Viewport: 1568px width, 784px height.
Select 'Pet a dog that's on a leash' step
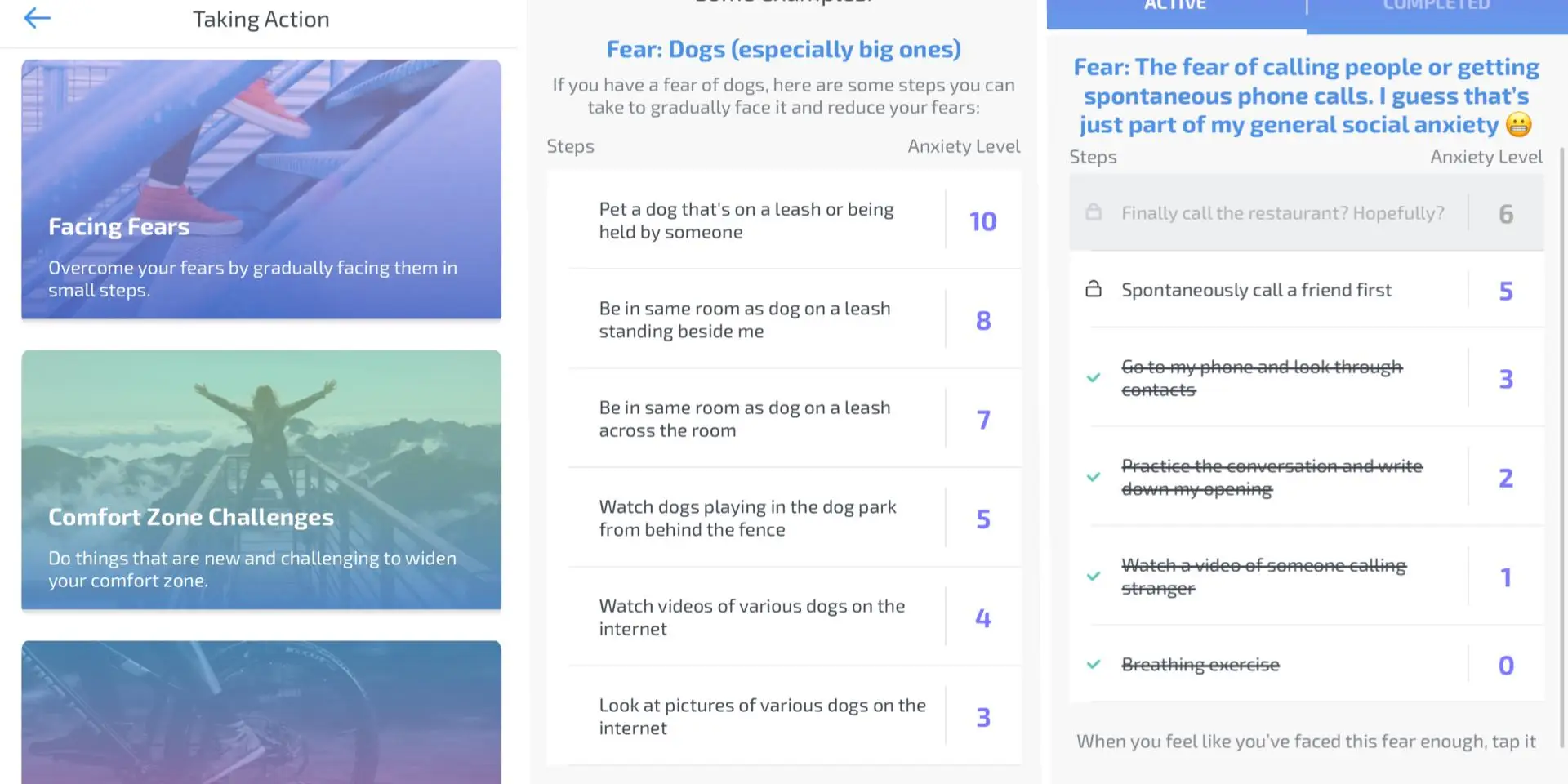click(x=784, y=220)
